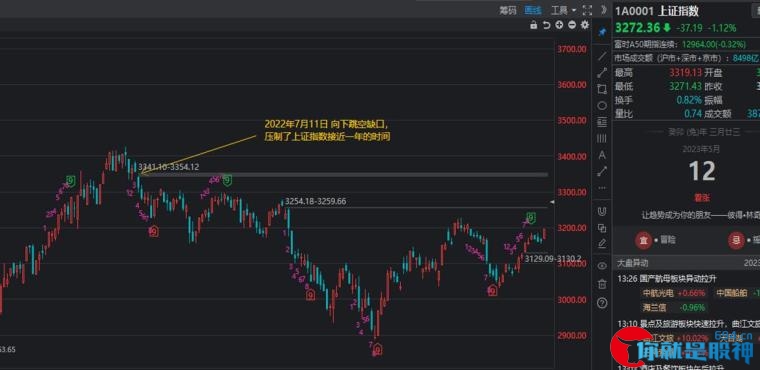Image resolution: width=760 pixels, height=370 pixels.
Task: Select the ellipse drawing tool
Action: tap(602, 105)
